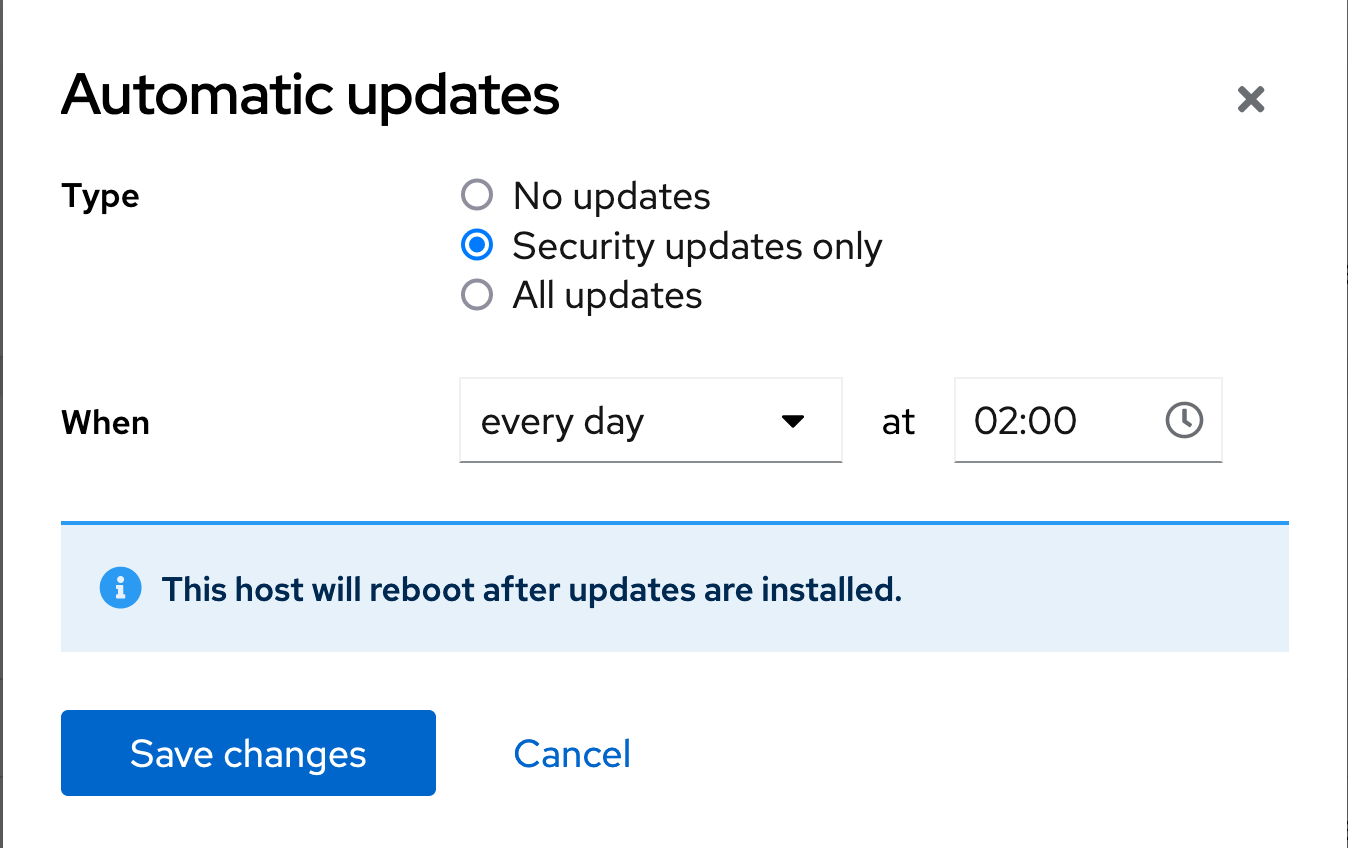Click the Automatic updates dialog title

311,95
